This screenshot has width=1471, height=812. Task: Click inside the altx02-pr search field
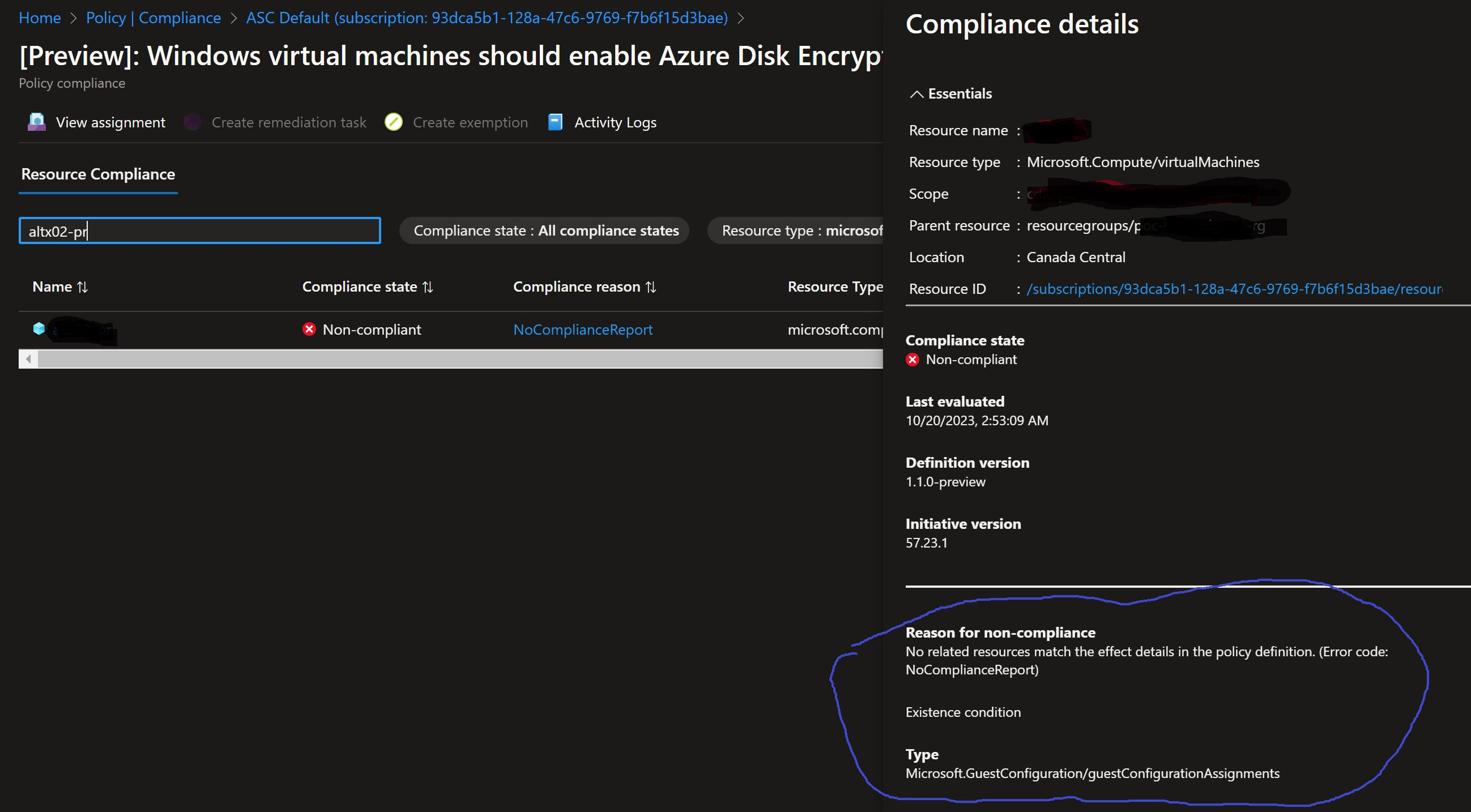(x=199, y=230)
